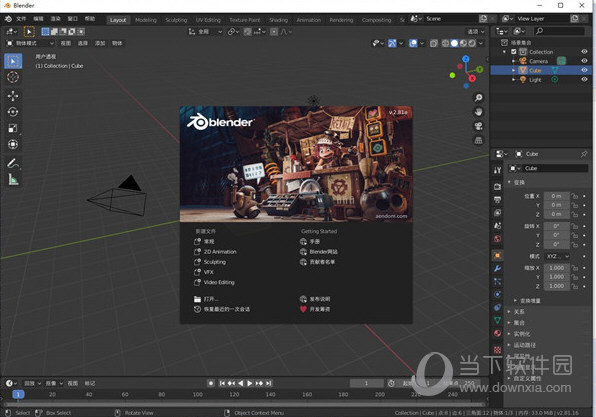596x417 pixels.
Task: Select the Cursor tool
Action: pyautogui.click(x=13, y=77)
